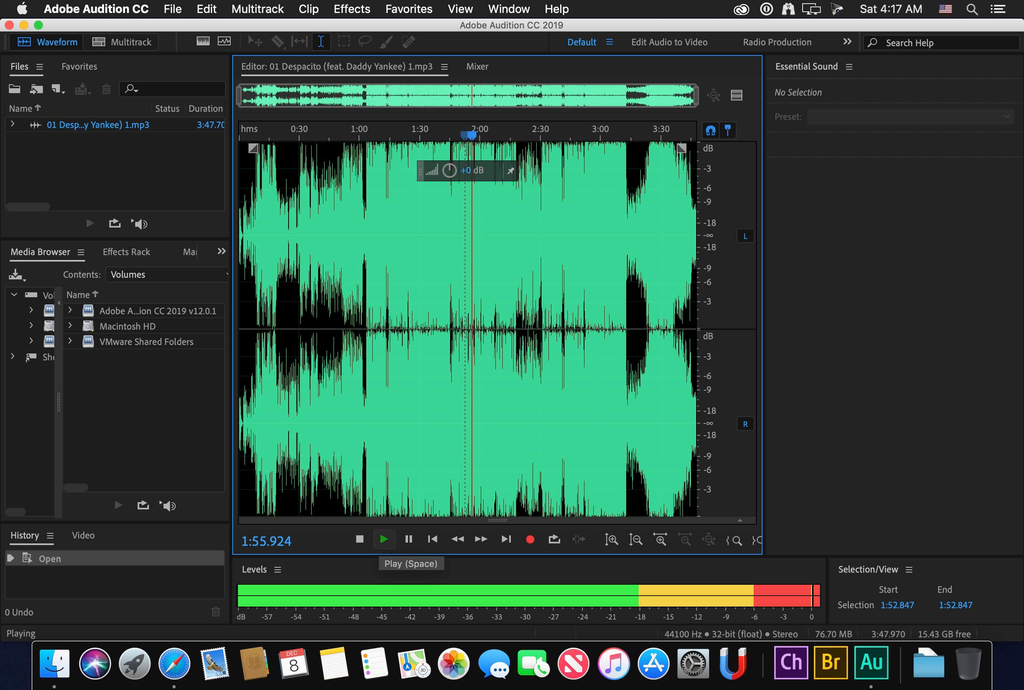Image resolution: width=1024 pixels, height=690 pixels.
Task: Select the Edit Audio to Video workspace
Action: coord(669,42)
